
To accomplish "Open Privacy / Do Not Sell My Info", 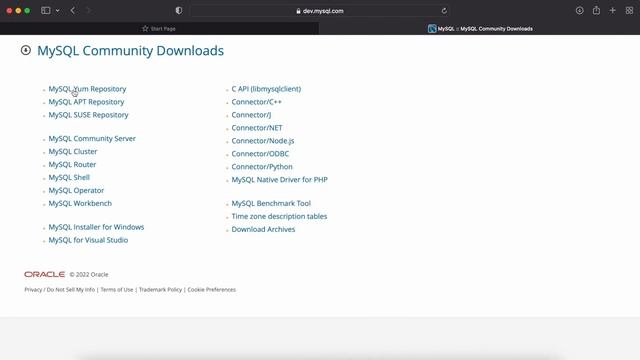I will coord(60,290).
